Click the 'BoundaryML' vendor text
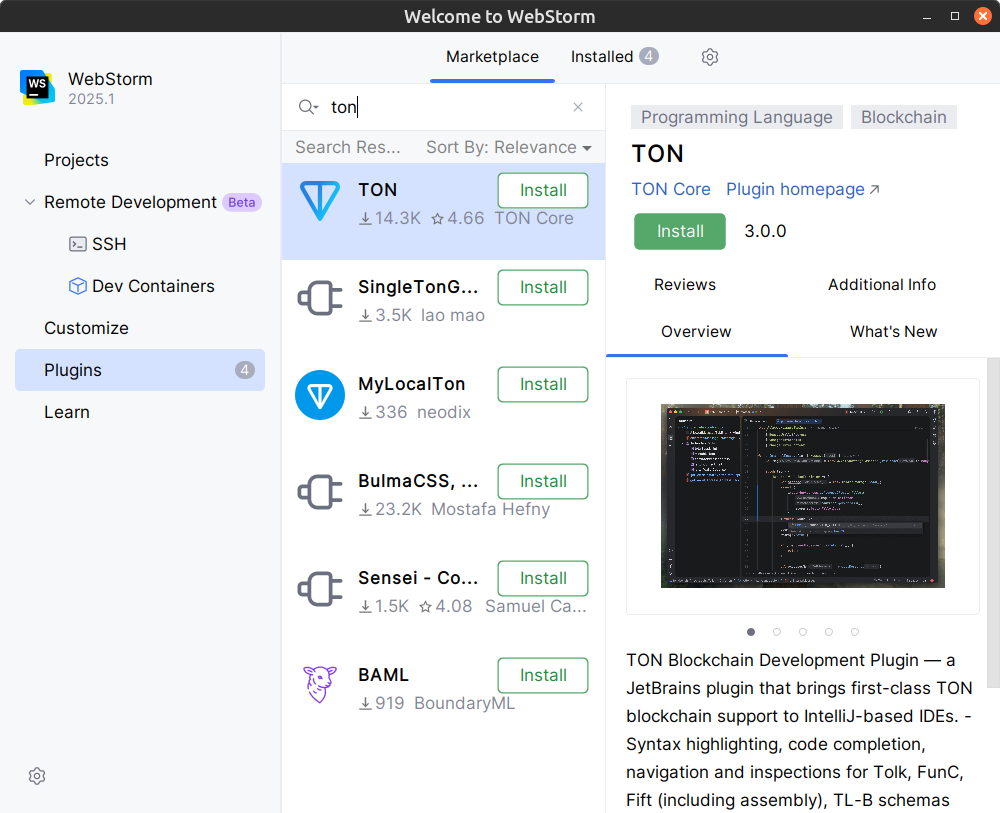 click(464, 703)
